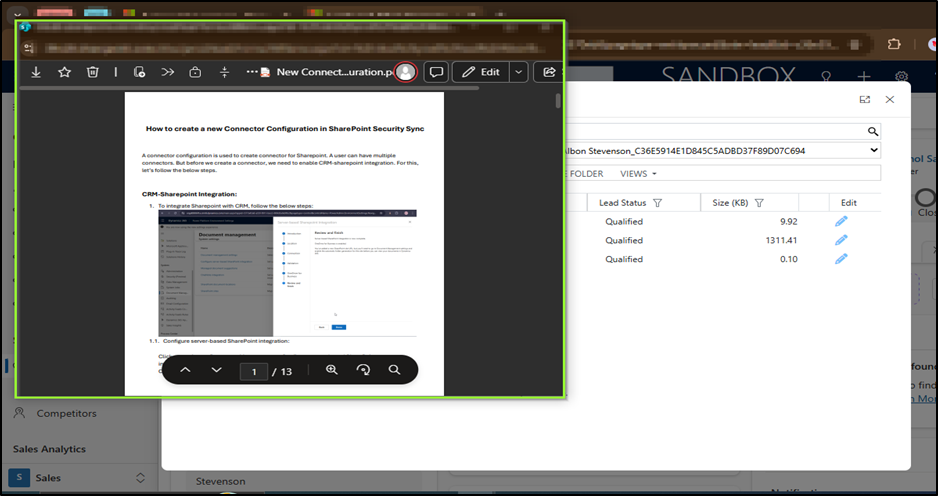Click the page number input field
Screen dimensions: 938x496
point(255,372)
